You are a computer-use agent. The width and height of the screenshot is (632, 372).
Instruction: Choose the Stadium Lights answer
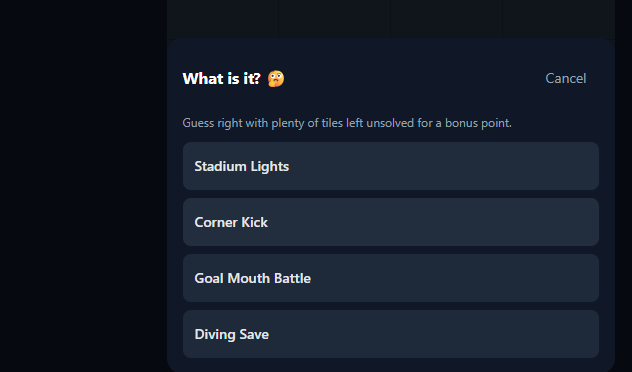click(391, 166)
